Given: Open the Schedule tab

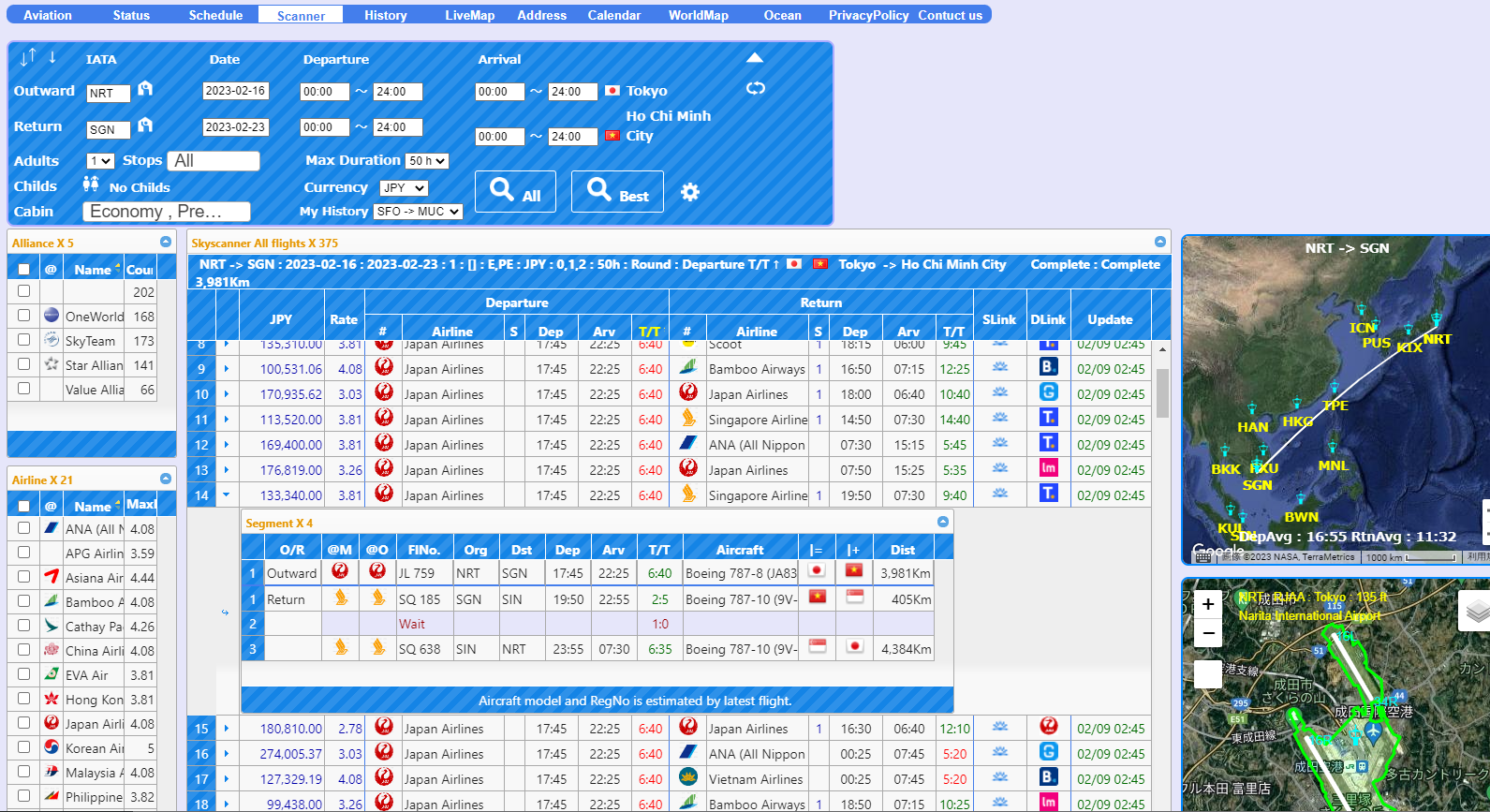Looking at the screenshot, I should pos(215,15).
